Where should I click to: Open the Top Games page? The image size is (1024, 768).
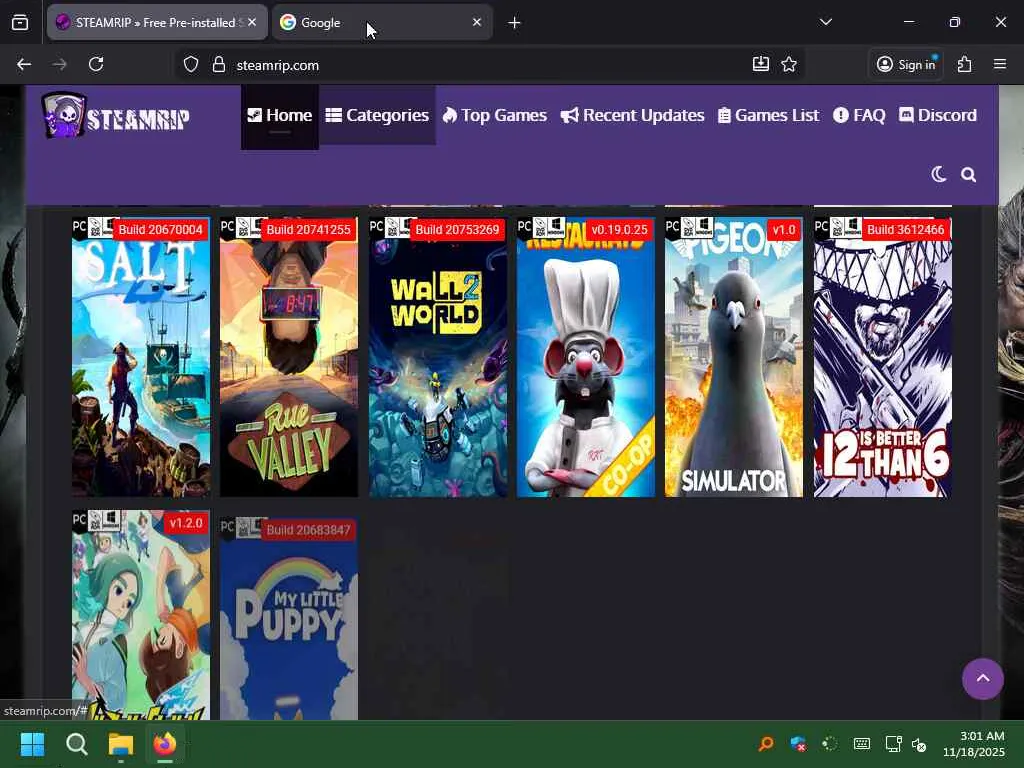(495, 116)
